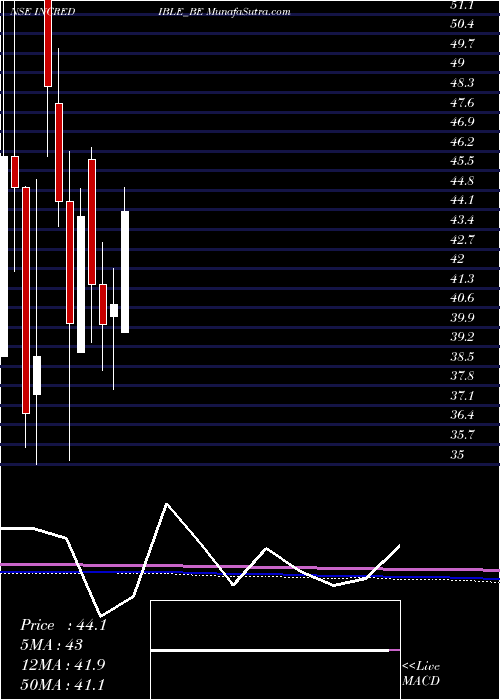
Task: Click the 37.8 price axis label
Action: [462, 376]
